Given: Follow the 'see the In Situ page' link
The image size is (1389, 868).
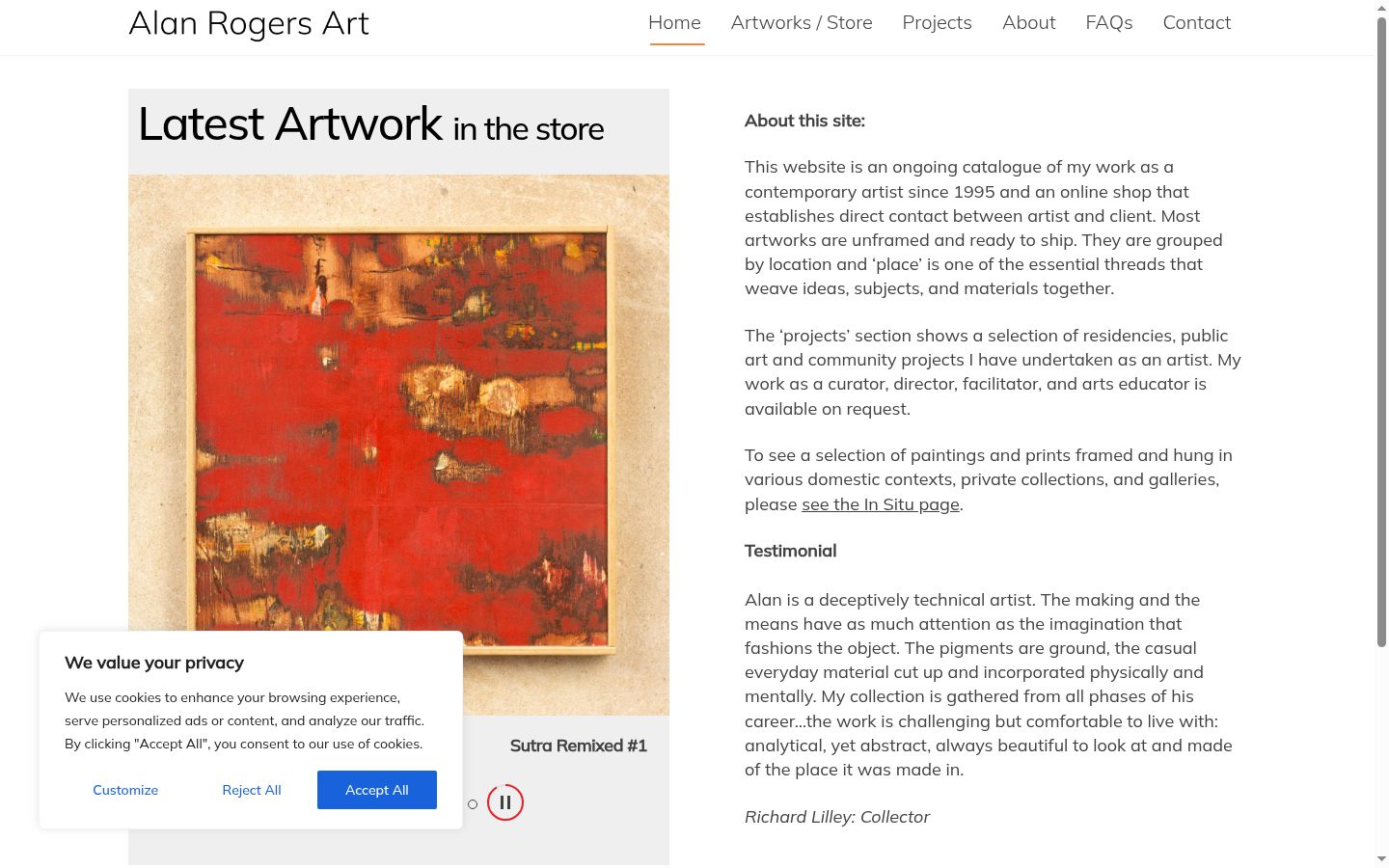Looking at the screenshot, I should tap(881, 504).
